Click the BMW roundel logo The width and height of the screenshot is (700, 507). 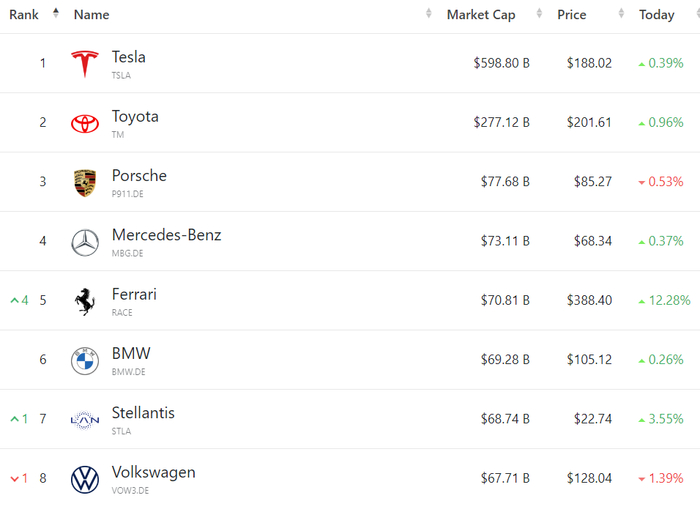(x=85, y=361)
